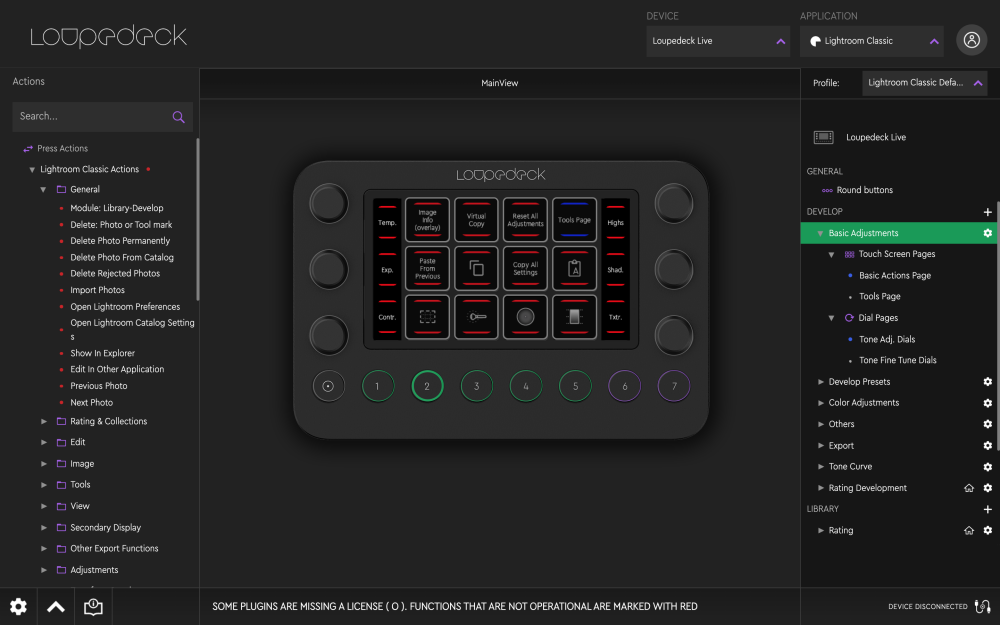Open settings gear for Develop Presets

(987, 381)
